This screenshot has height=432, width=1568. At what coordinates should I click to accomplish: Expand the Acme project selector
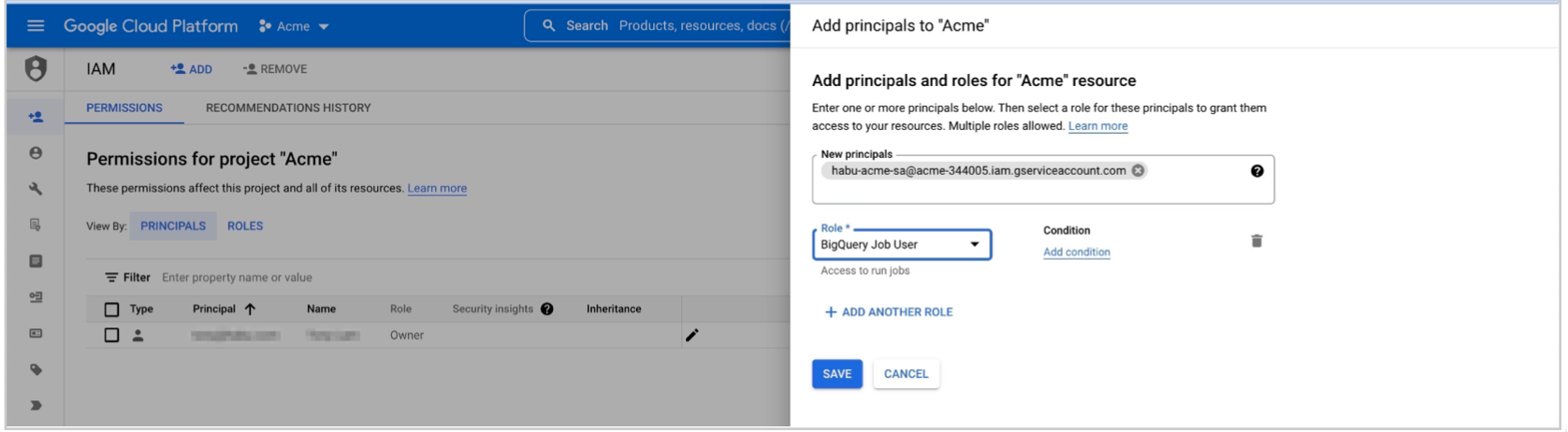coord(294,26)
